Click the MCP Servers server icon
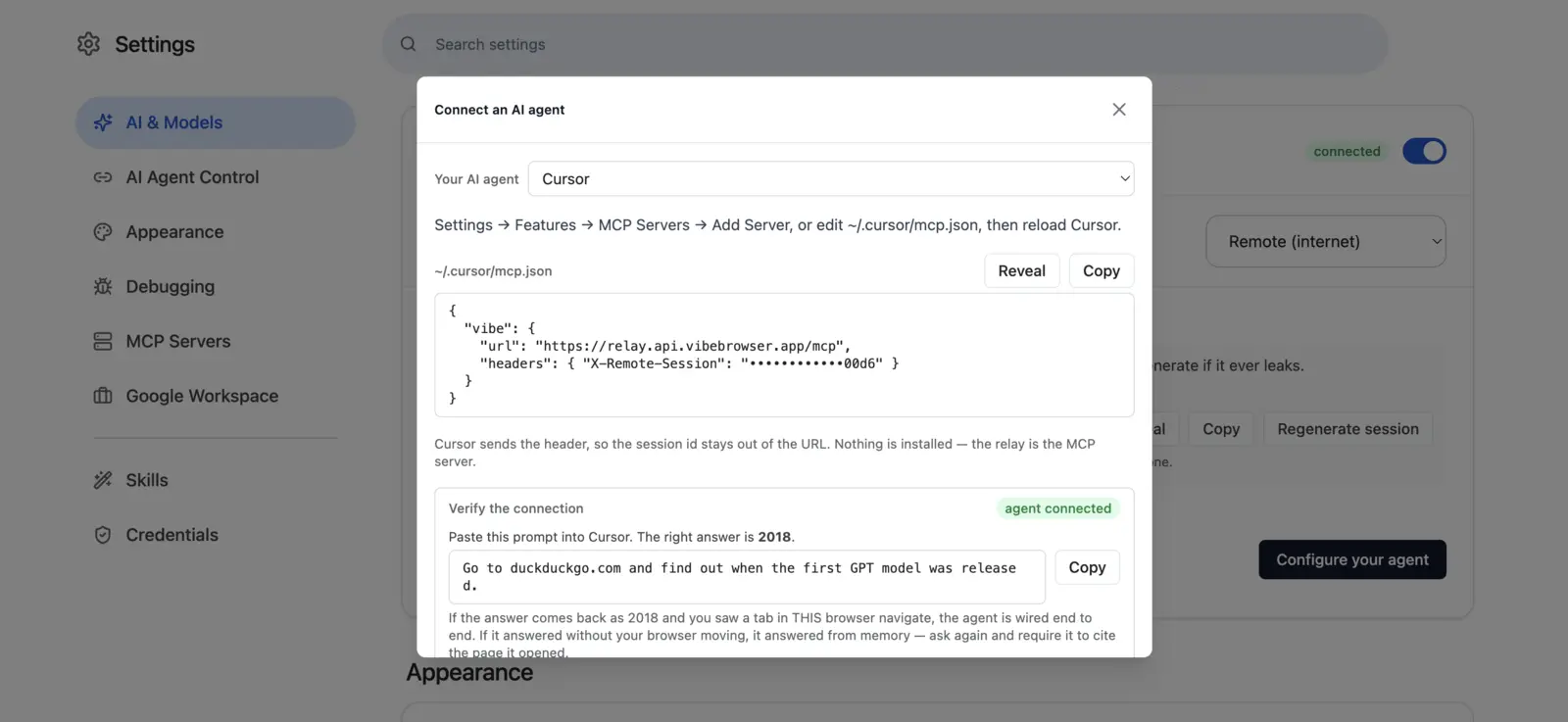This screenshot has height=722, width=1568. (x=103, y=341)
